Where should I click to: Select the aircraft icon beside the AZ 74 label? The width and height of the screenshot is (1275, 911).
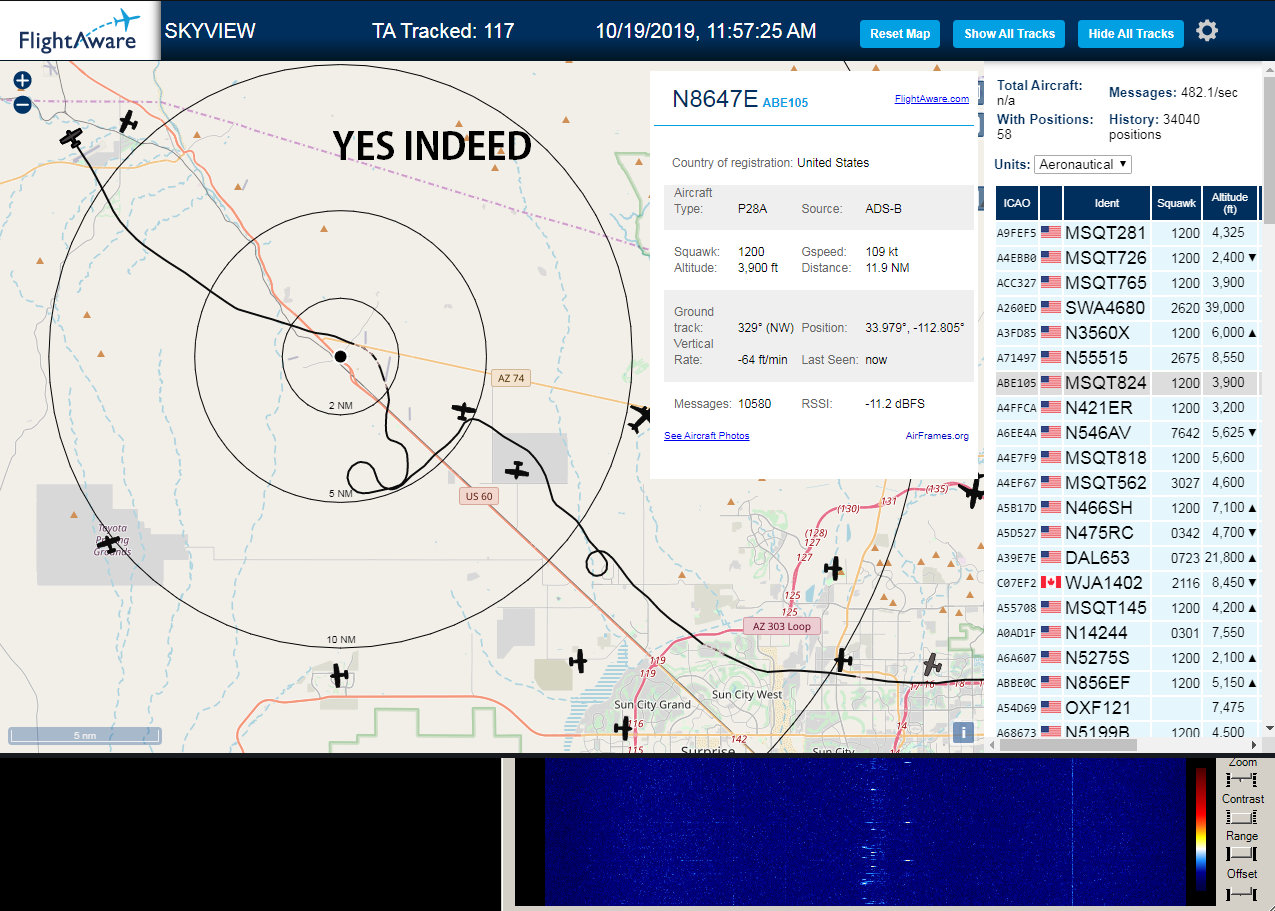click(x=463, y=410)
